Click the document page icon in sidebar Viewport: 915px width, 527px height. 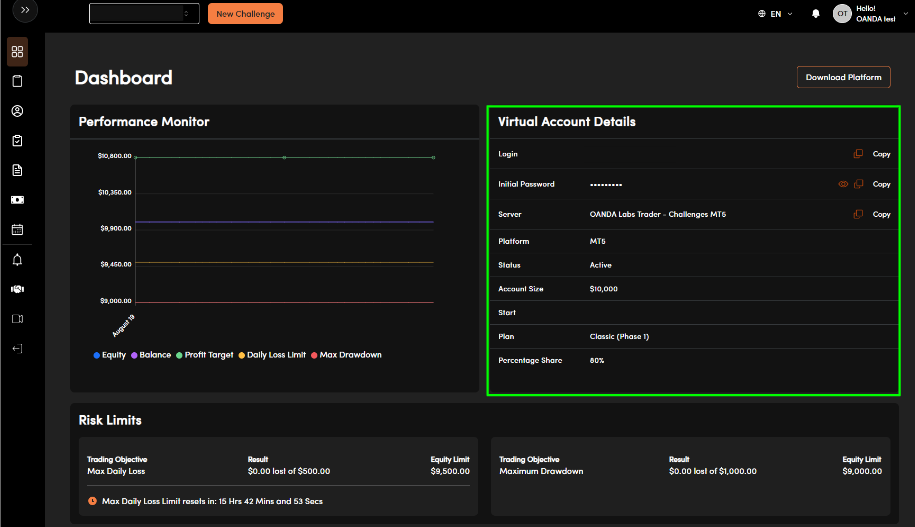click(x=17, y=170)
